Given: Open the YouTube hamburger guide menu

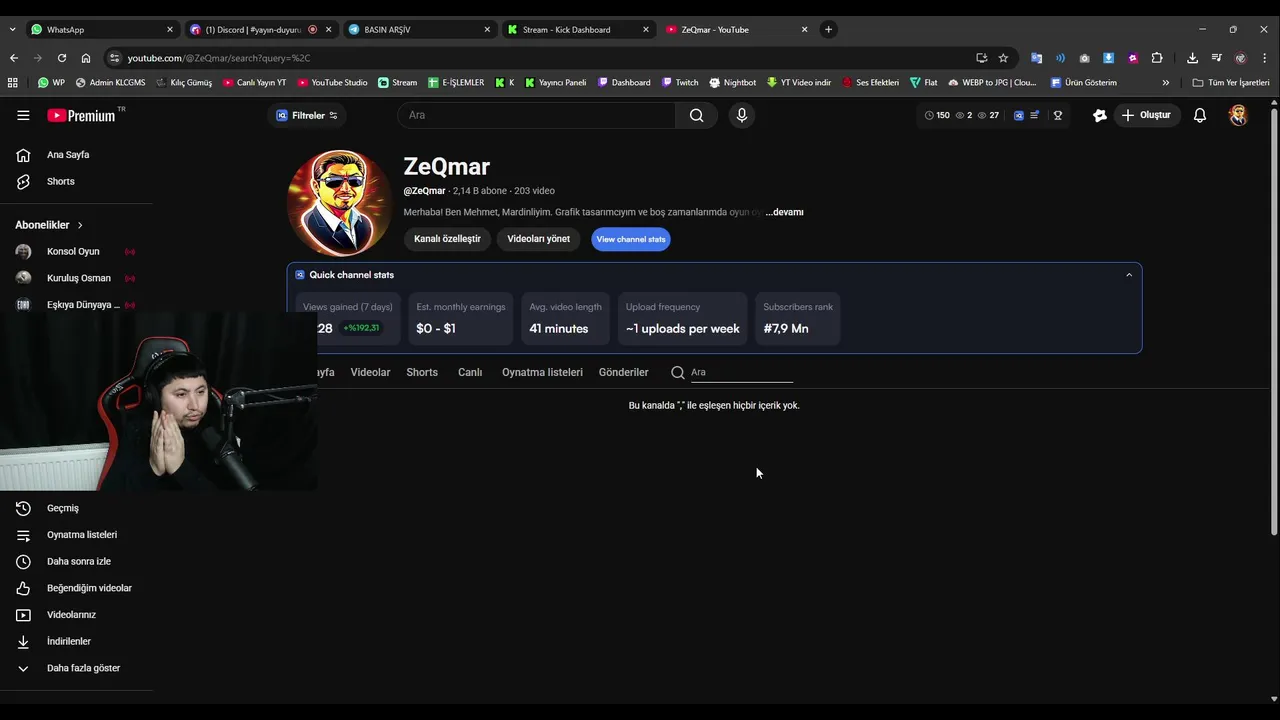Looking at the screenshot, I should (23, 115).
